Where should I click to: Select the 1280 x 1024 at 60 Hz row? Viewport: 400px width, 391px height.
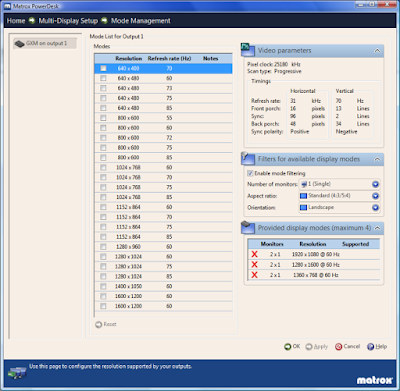(x=163, y=257)
